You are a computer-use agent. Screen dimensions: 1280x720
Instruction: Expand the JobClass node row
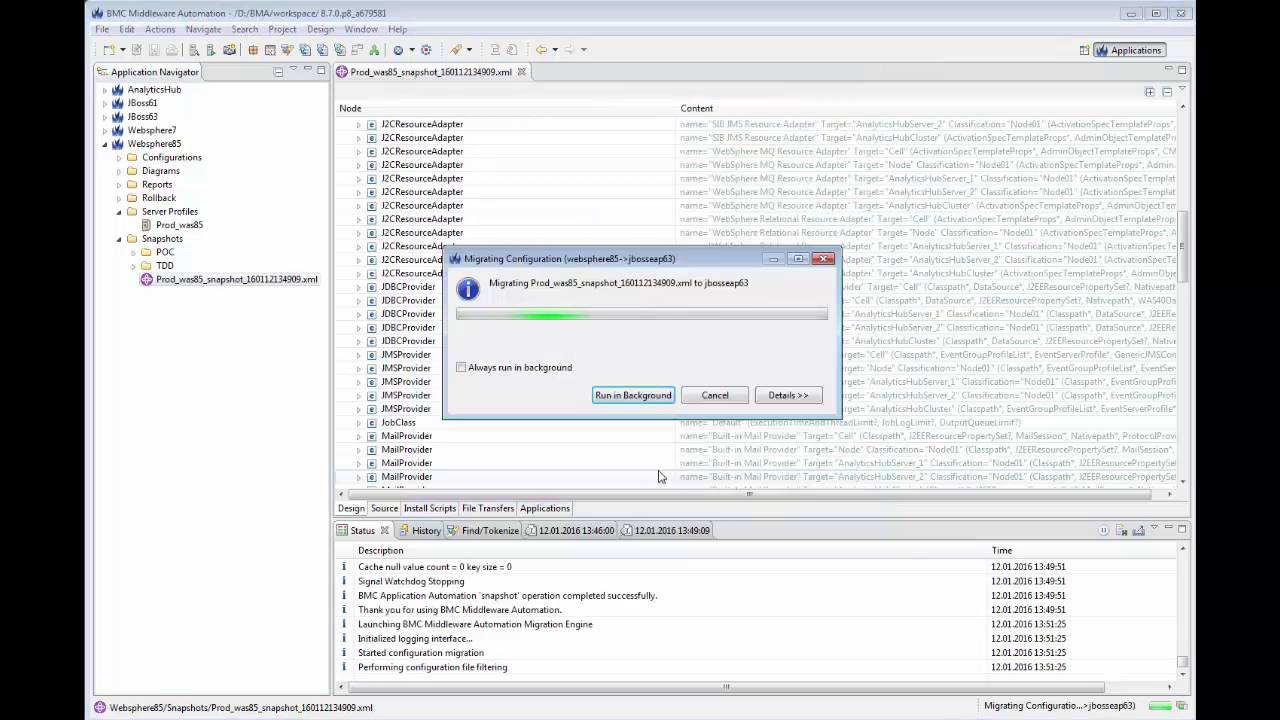point(358,423)
